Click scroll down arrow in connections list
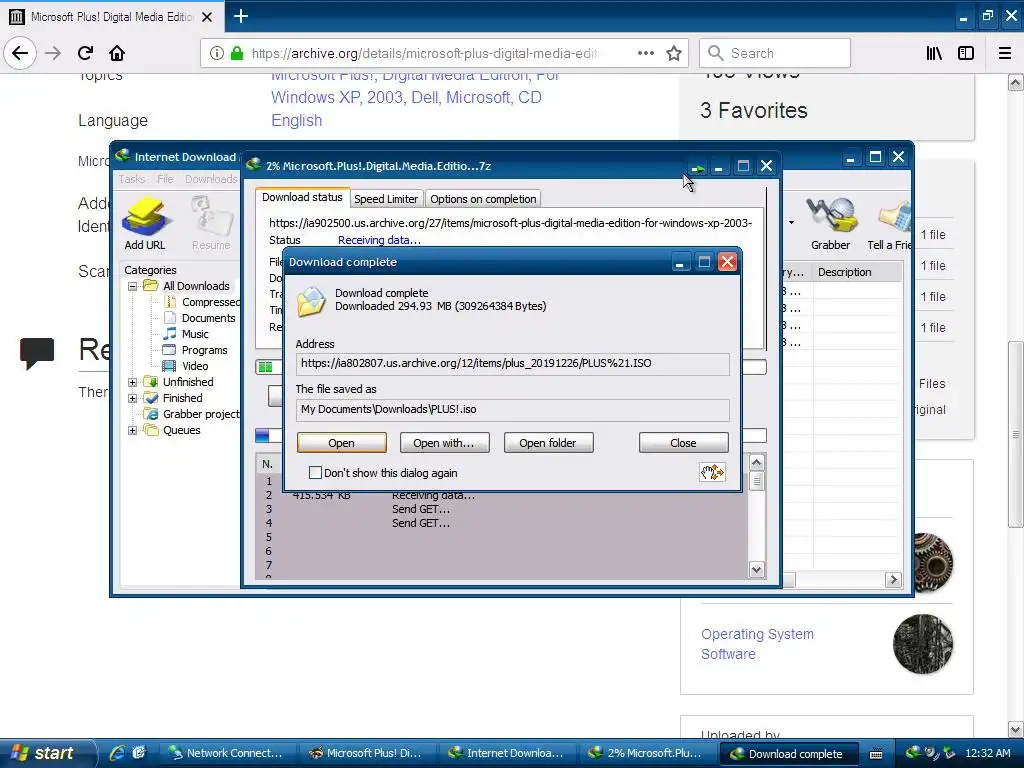The image size is (1024, 768). [x=756, y=569]
